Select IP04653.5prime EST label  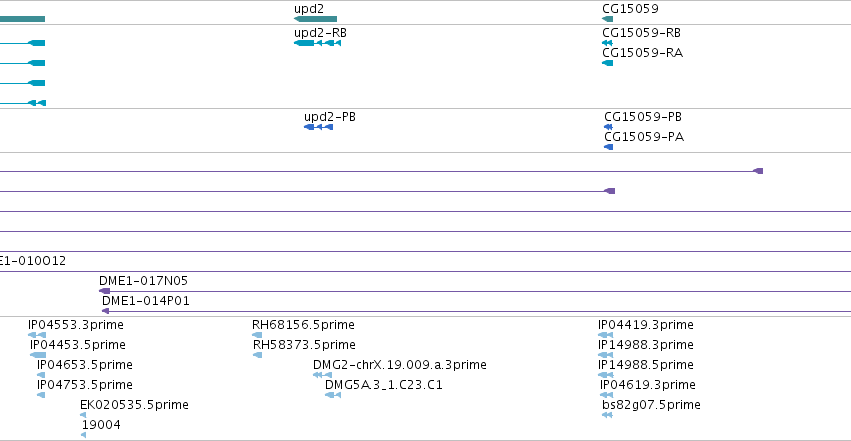point(85,365)
